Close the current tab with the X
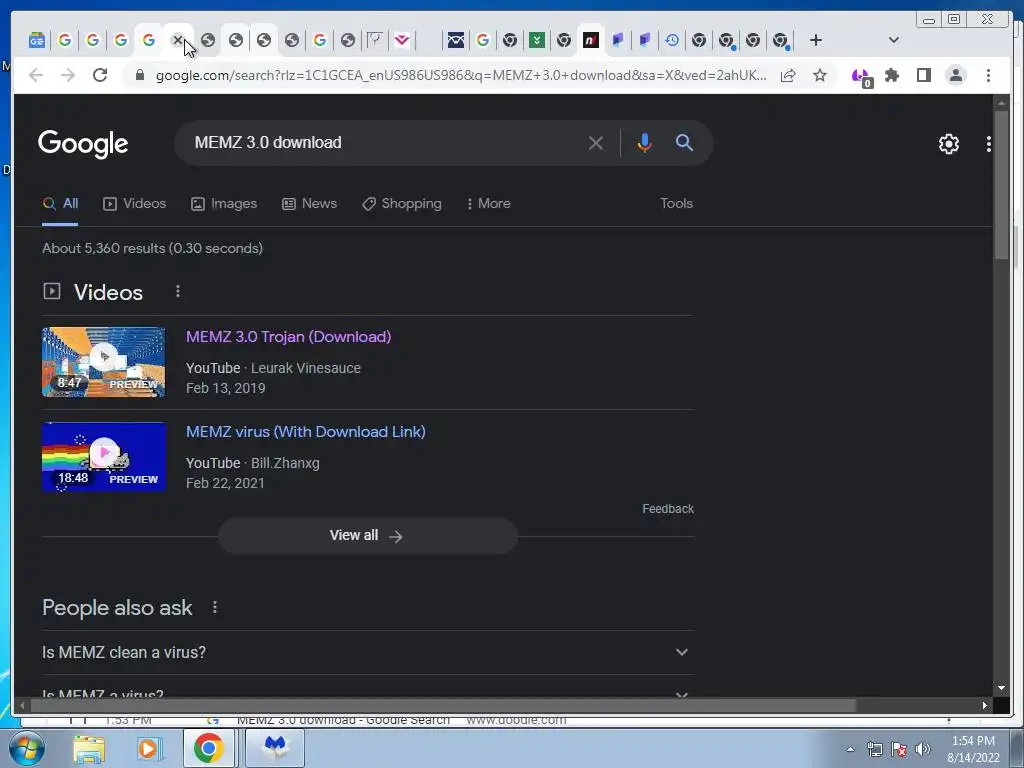This screenshot has width=1024, height=768. tap(177, 40)
